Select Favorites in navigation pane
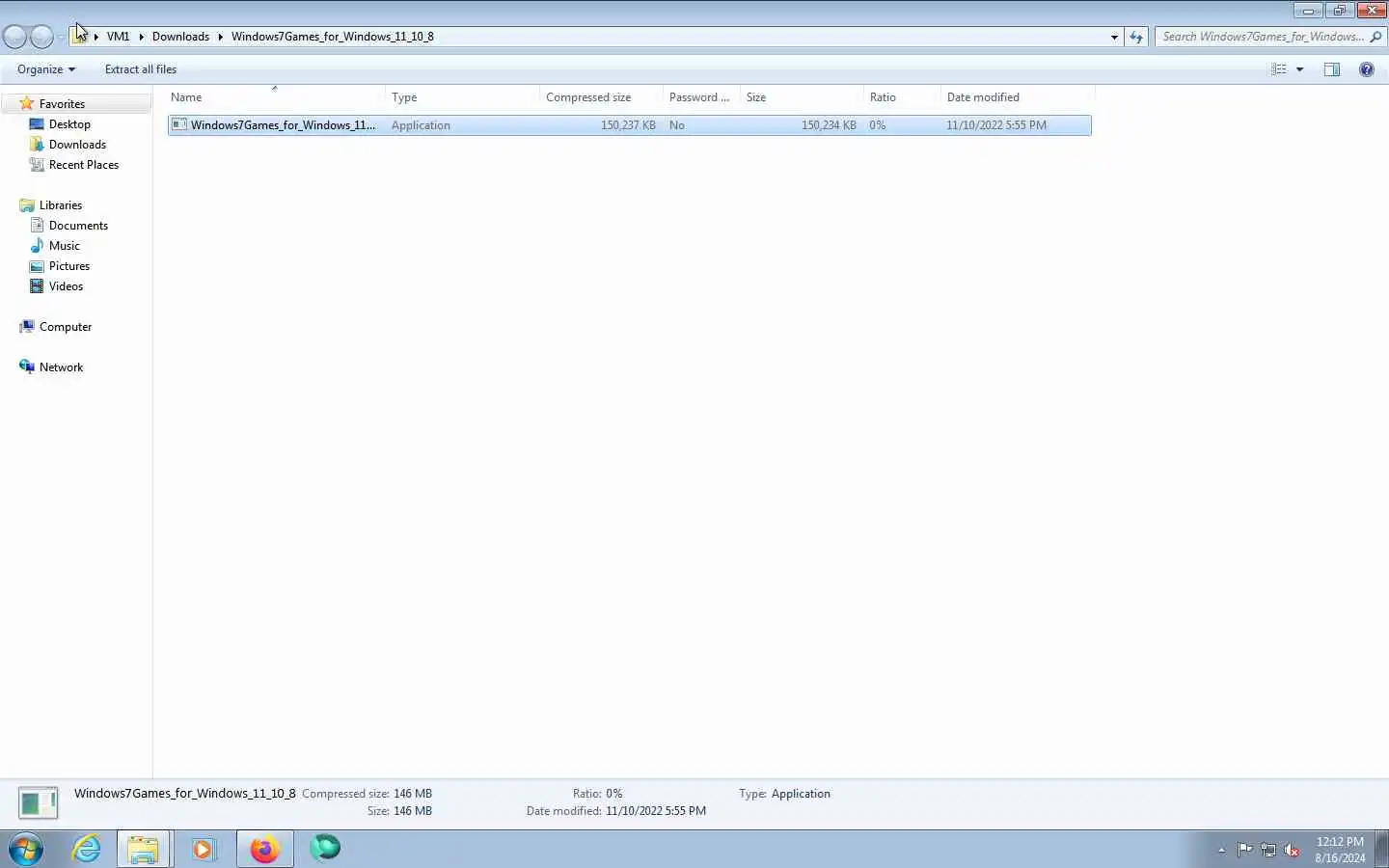 pyautogui.click(x=62, y=104)
